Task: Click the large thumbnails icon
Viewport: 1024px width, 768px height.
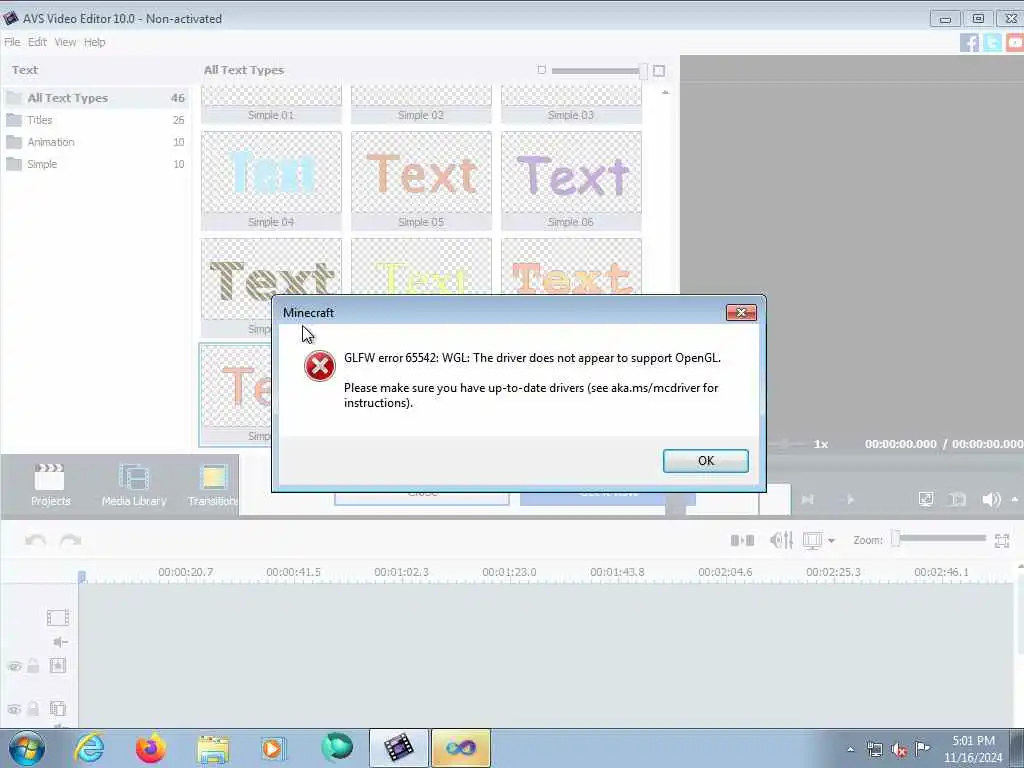Action: click(659, 71)
